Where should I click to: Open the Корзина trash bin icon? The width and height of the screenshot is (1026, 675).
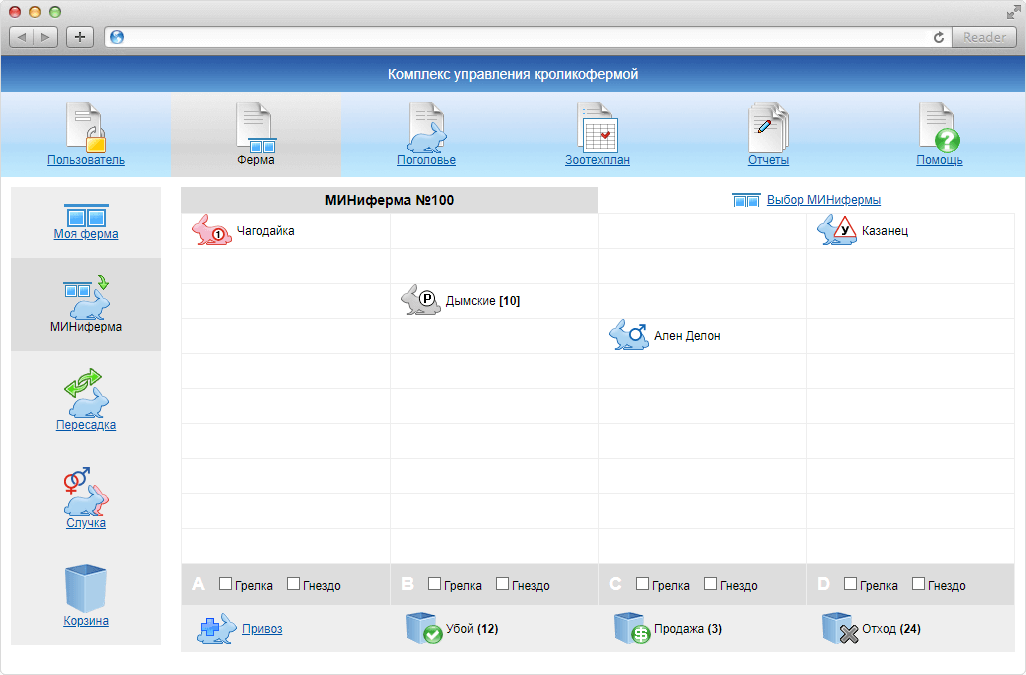coord(86,589)
